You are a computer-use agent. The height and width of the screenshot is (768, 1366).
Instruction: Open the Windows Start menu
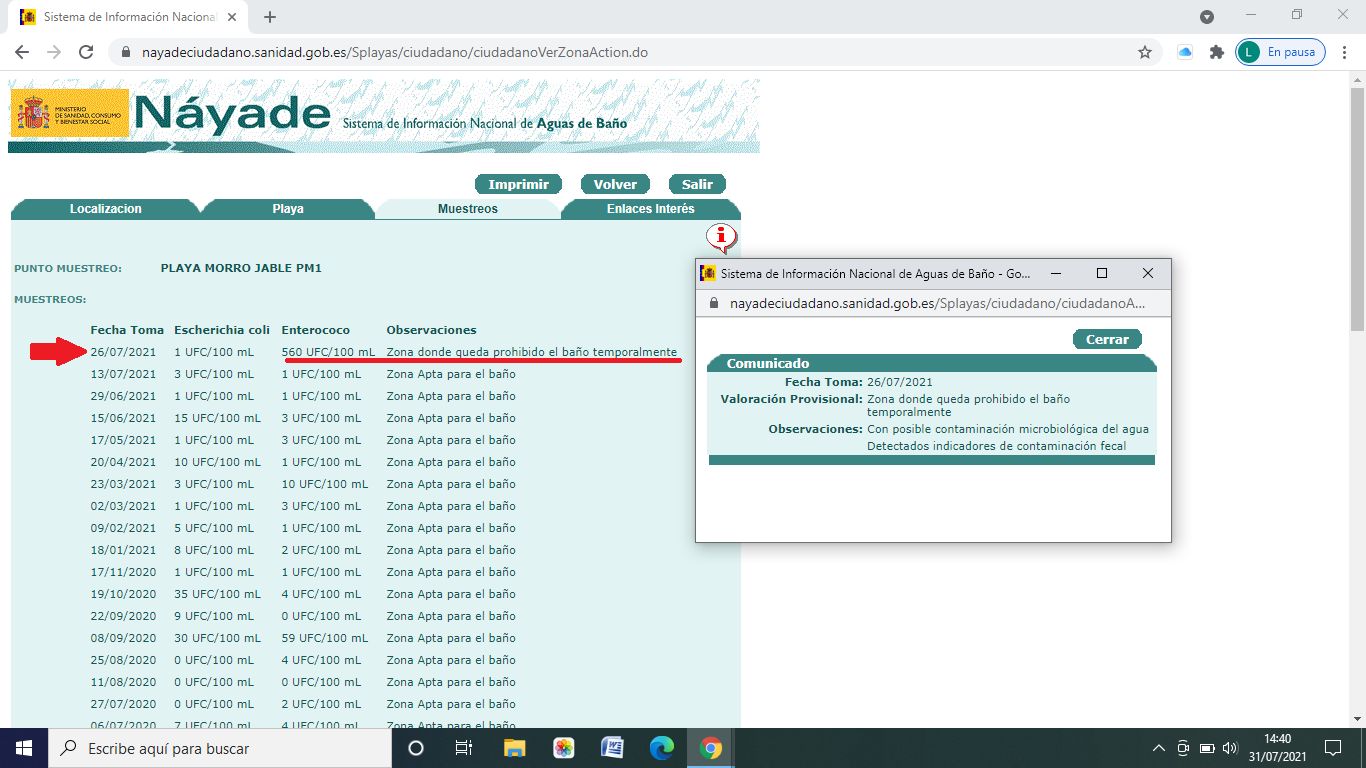(24, 748)
